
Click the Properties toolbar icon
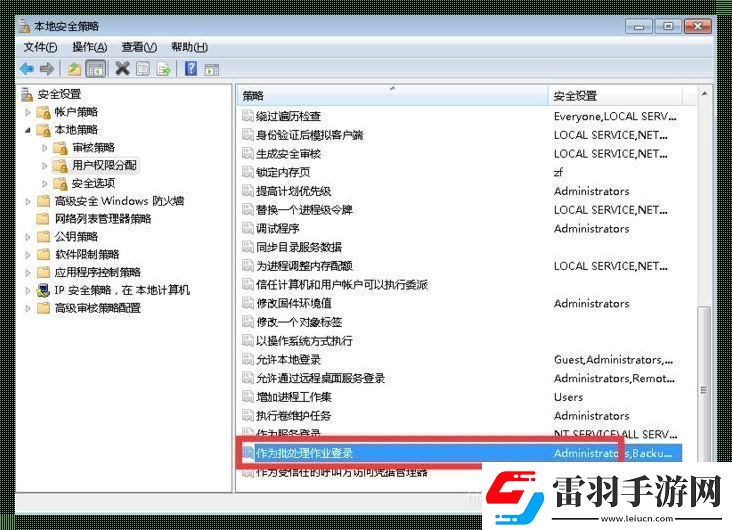point(143,69)
